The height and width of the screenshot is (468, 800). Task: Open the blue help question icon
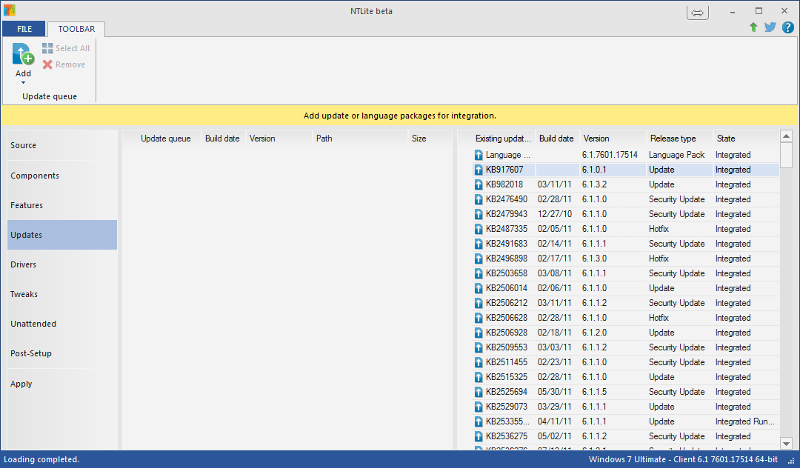788,27
